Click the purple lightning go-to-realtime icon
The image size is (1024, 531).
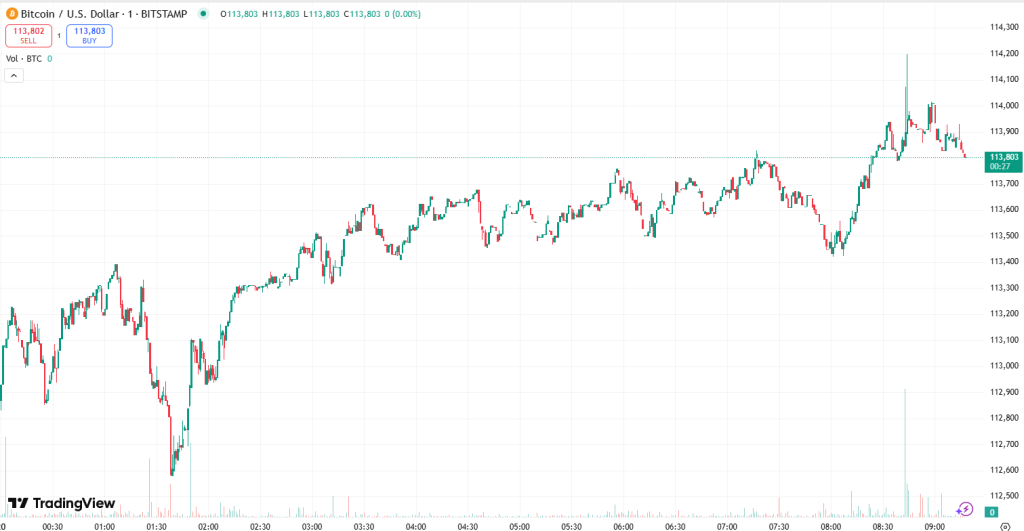pos(964,509)
